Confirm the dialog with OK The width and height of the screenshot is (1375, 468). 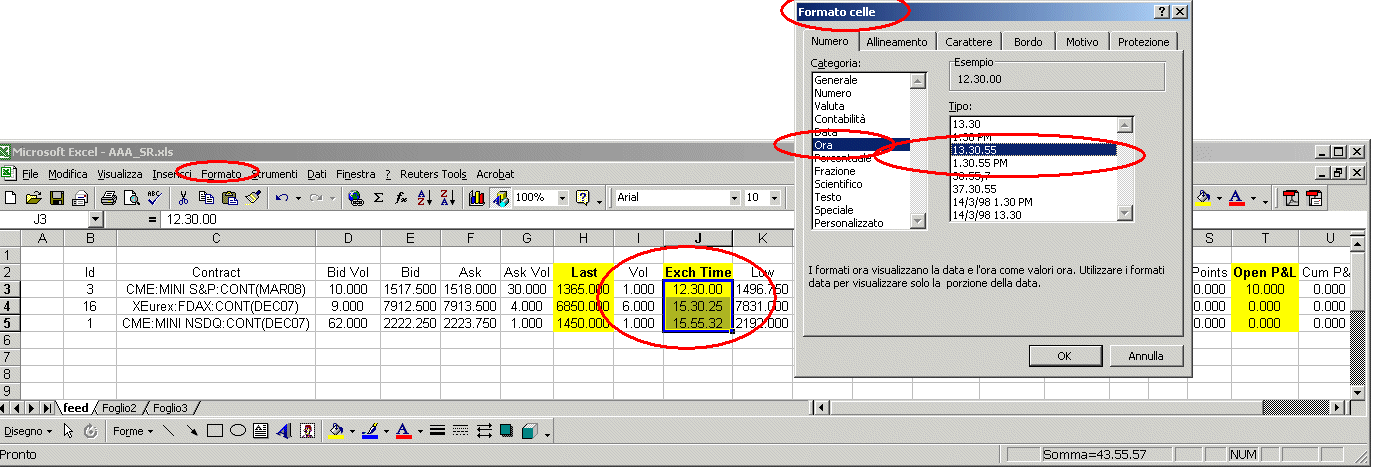tap(1064, 355)
